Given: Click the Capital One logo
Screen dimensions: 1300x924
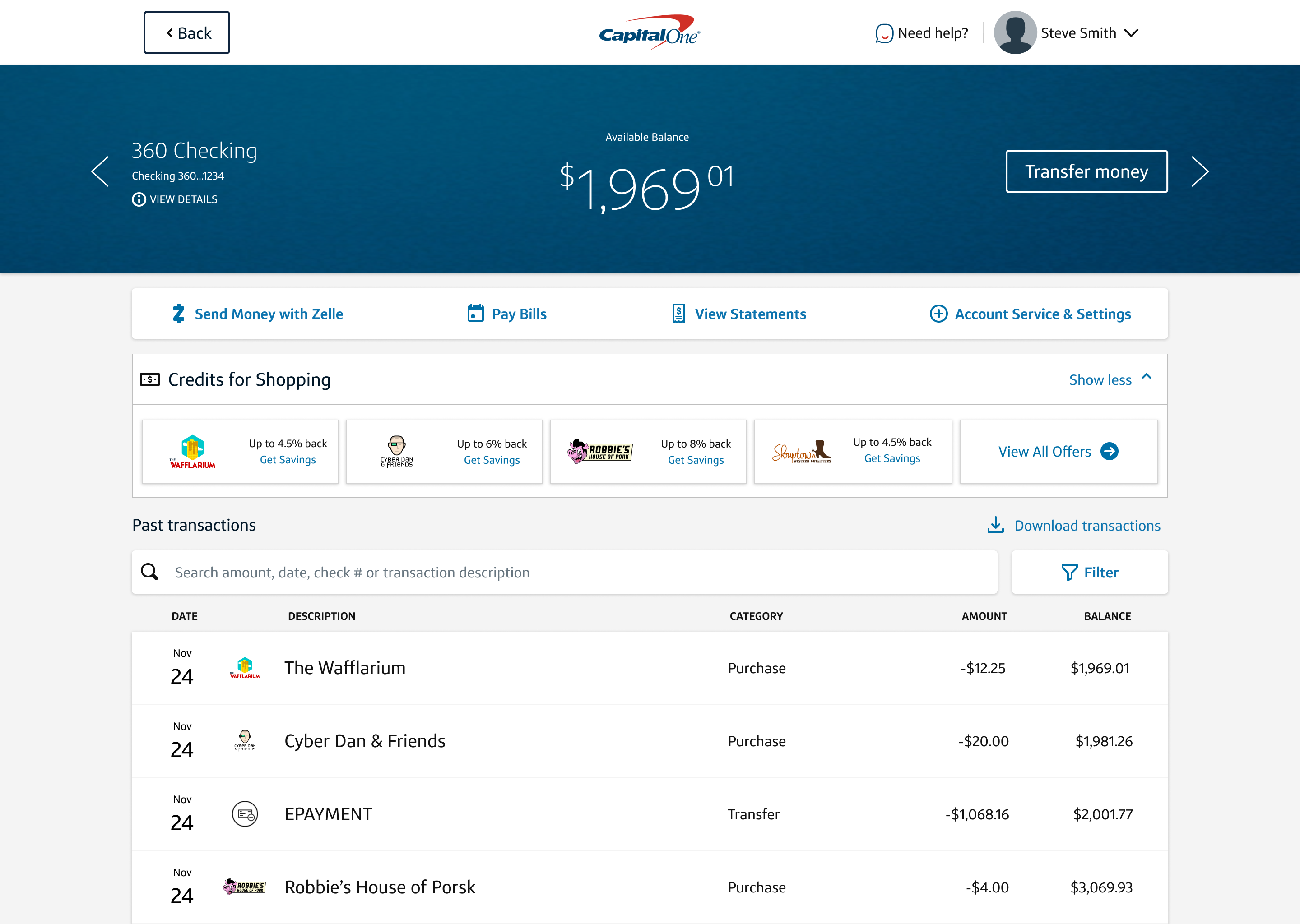Looking at the screenshot, I should [649, 32].
